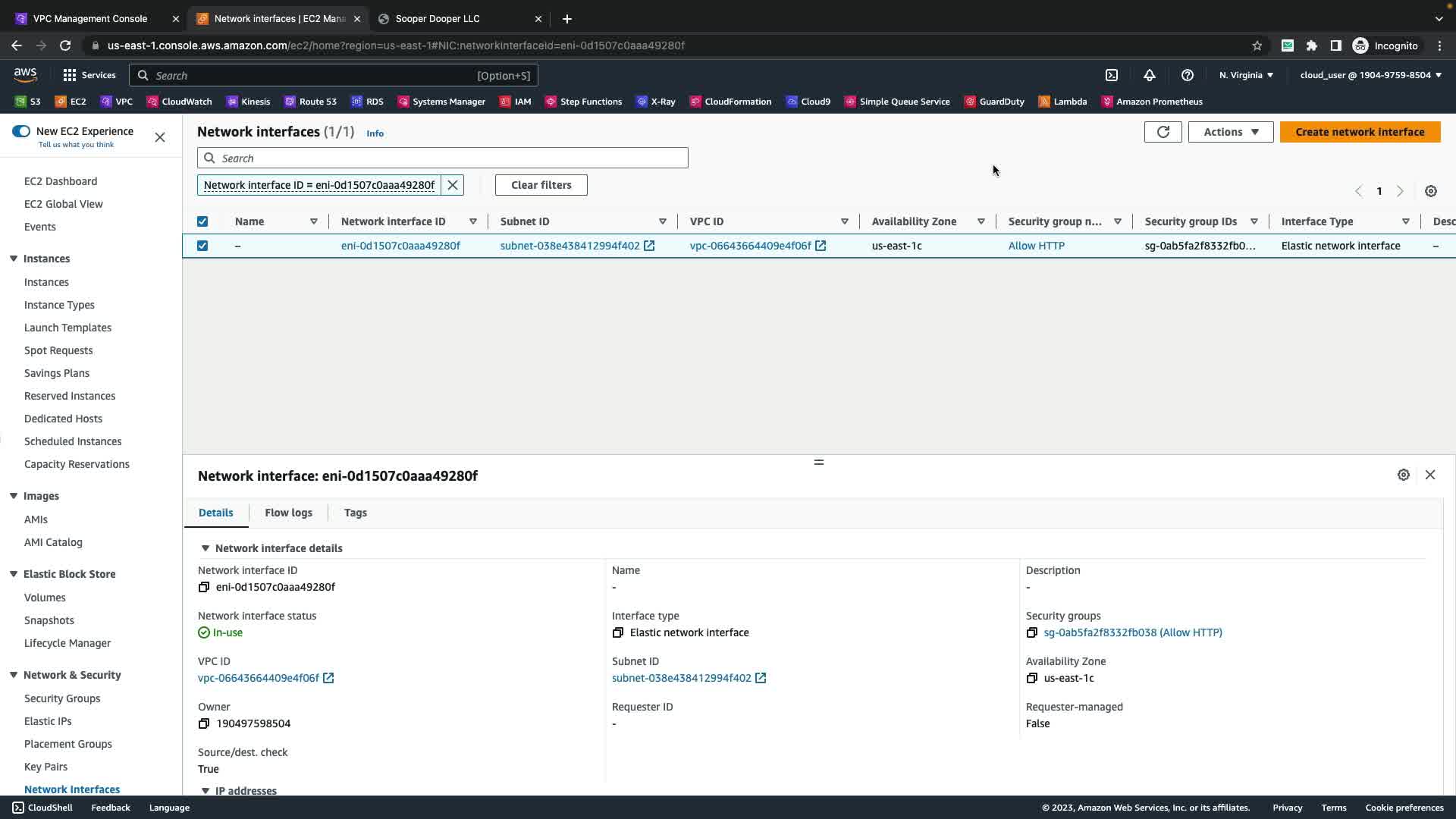This screenshot has height=819, width=1456.
Task: Open table preferences gear icon
Action: tap(1430, 191)
